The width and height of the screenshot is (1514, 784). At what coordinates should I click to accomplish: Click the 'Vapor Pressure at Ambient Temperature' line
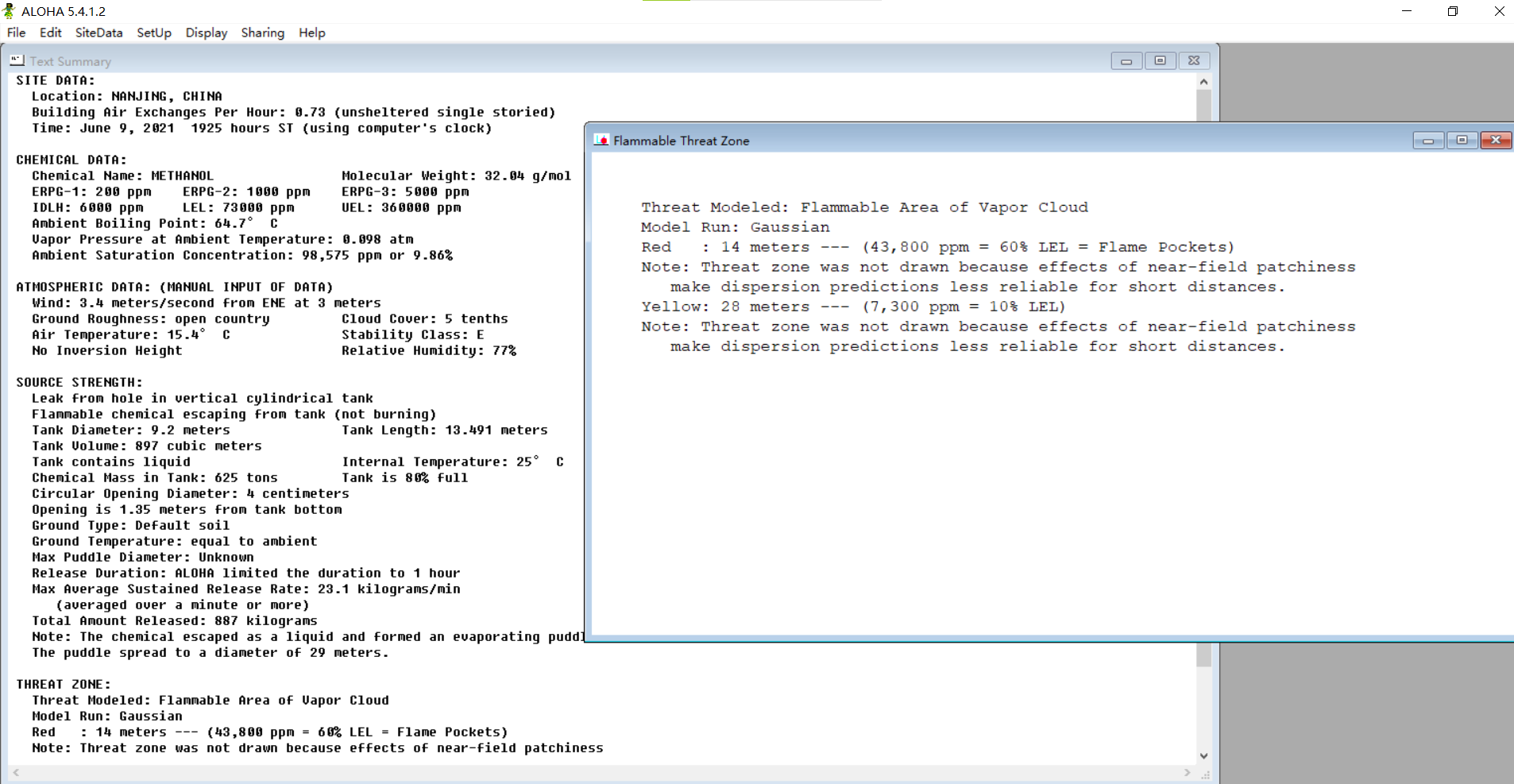tap(222, 239)
